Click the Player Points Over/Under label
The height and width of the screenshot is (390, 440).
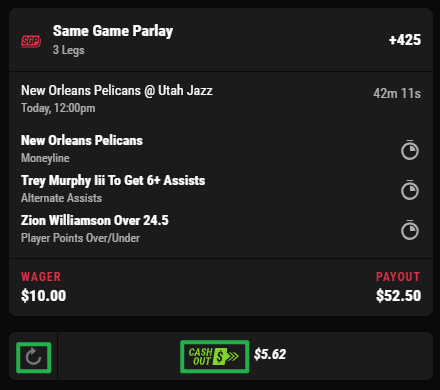point(80,238)
